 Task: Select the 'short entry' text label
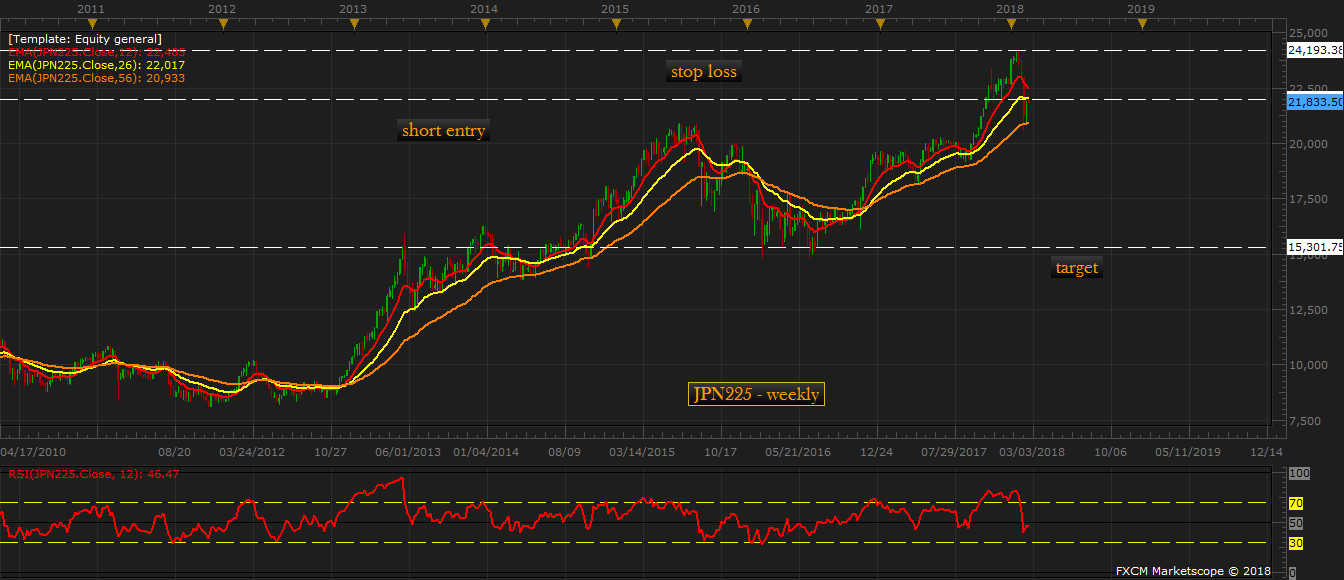pos(443,130)
